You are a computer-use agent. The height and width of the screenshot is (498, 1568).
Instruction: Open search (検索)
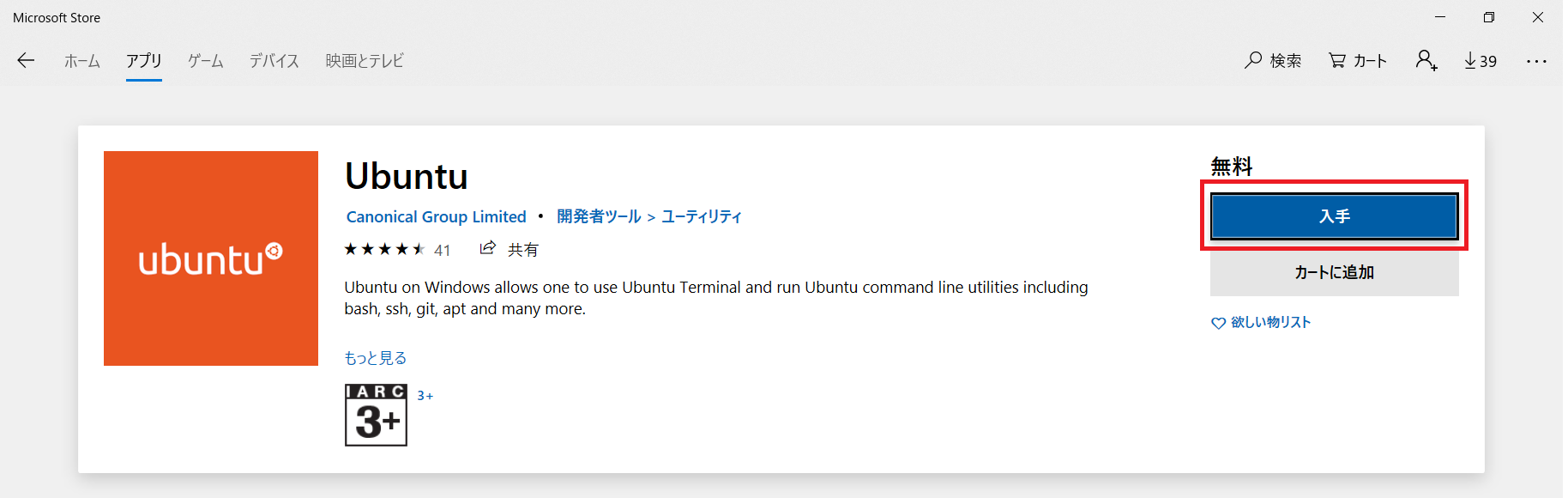tap(1273, 60)
